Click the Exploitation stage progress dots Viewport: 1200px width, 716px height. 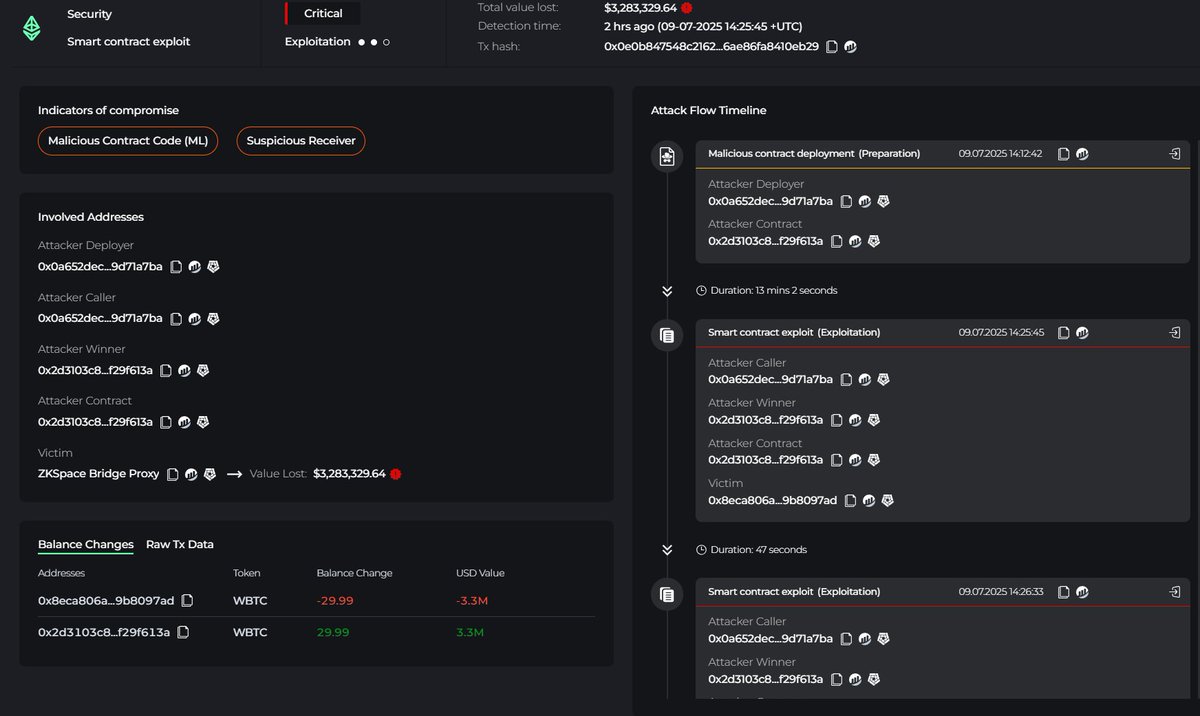pyautogui.click(x=374, y=42)
